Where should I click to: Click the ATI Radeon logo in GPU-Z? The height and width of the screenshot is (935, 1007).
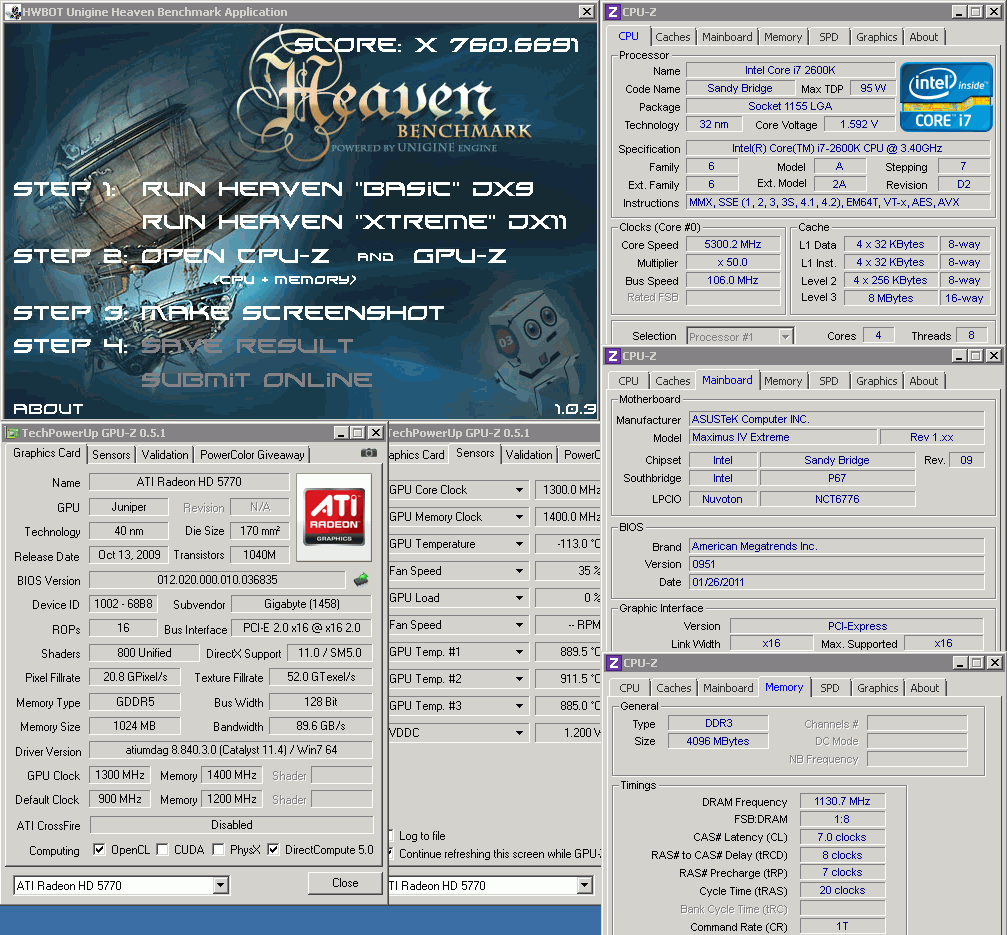click(x=334, y=517)
